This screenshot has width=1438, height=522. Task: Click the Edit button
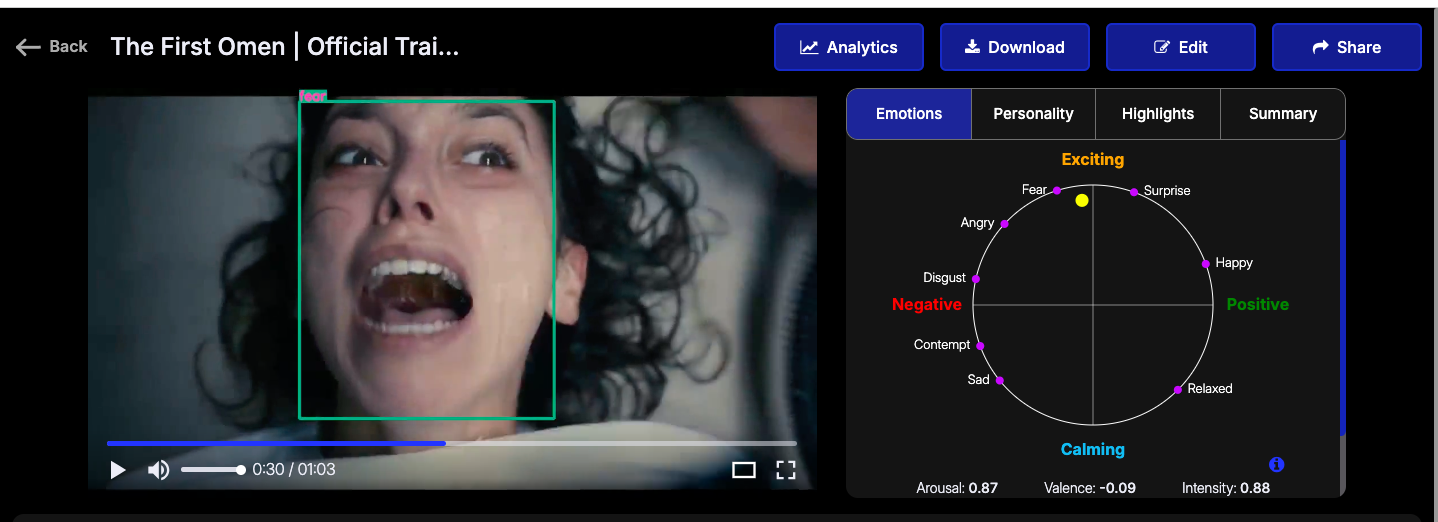pos(1181,47)
